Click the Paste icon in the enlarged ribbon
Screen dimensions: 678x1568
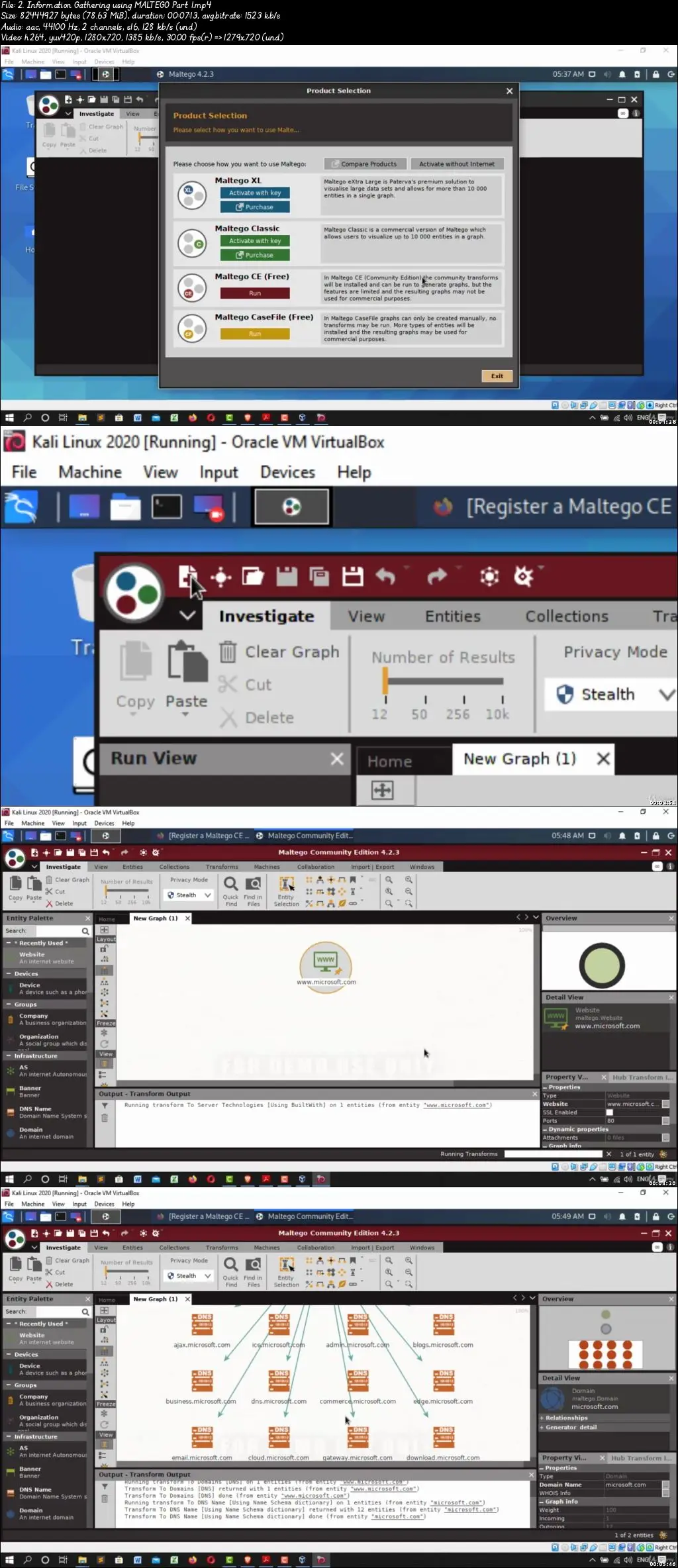(187, 662)
